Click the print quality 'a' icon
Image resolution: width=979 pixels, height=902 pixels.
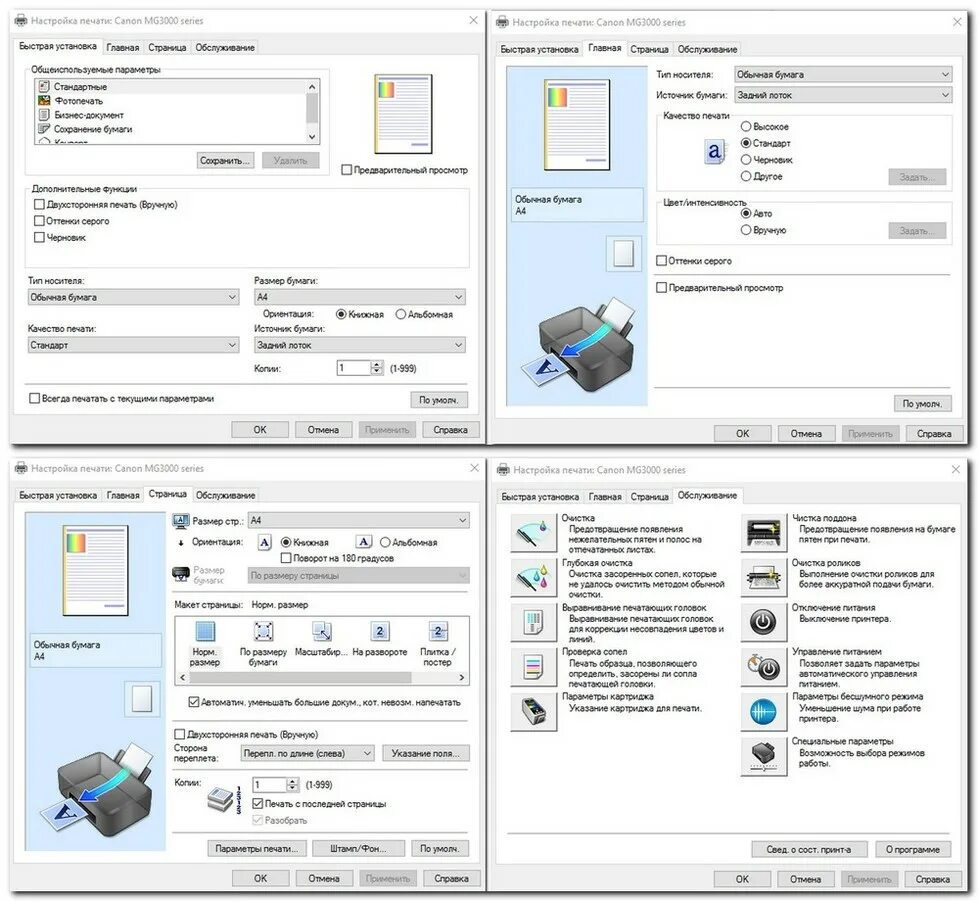(x=714, y=151)
